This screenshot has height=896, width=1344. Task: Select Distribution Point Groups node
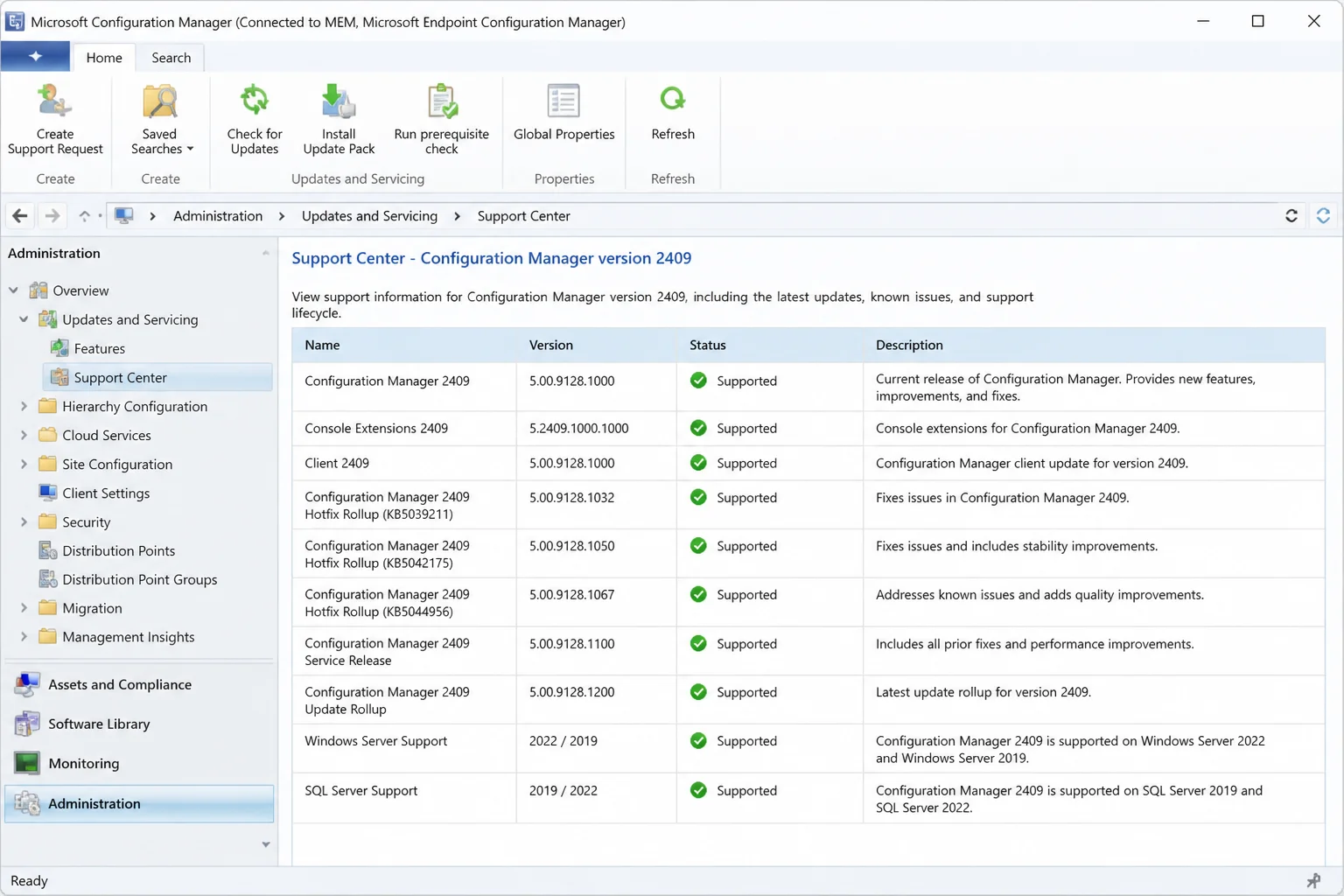(139, 579)
